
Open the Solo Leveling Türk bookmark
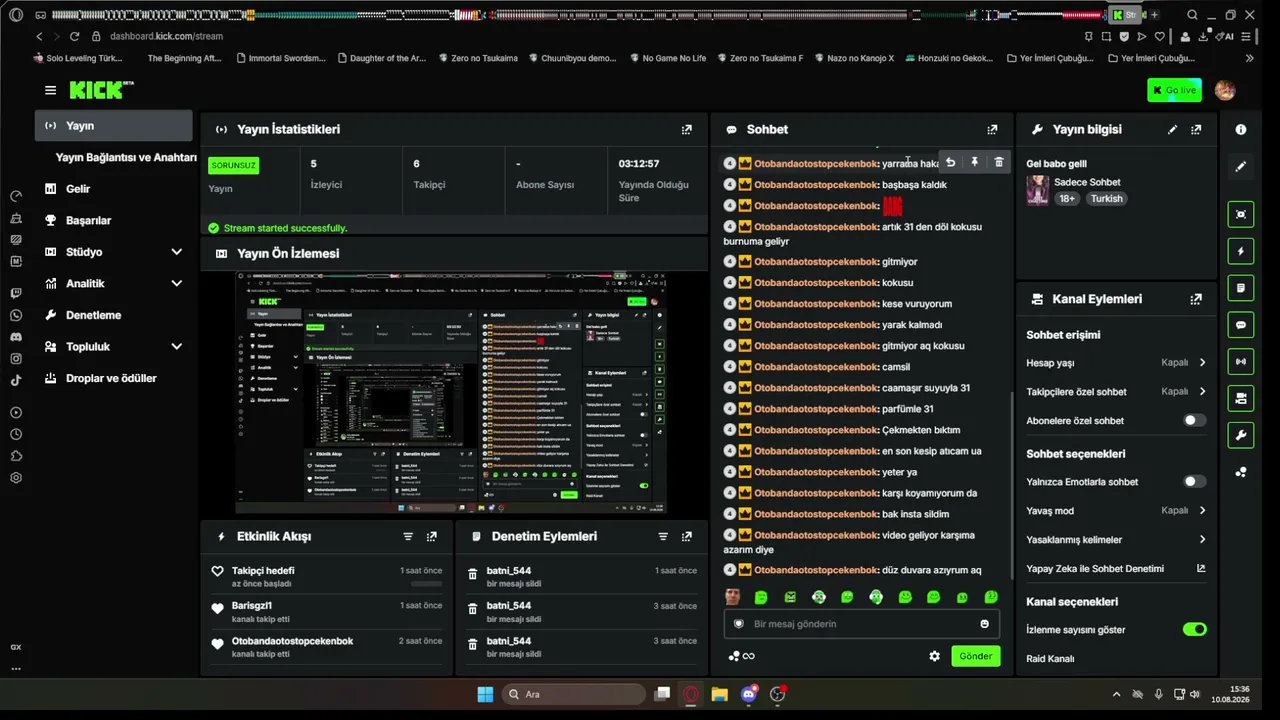coord(77,58)
